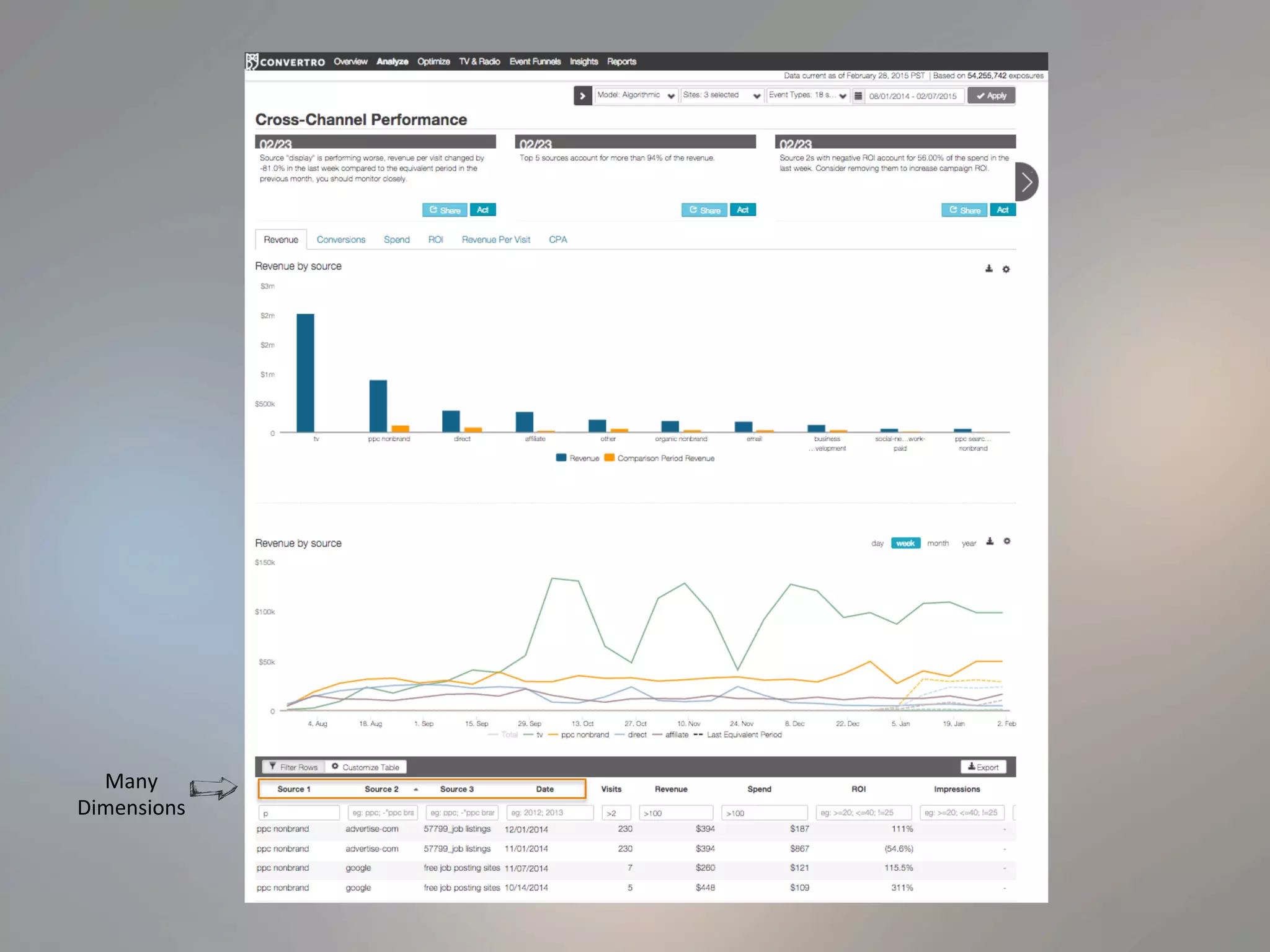This screenshot has width=1270, height=952.
Task: Expand the collapsed filter panel arrow
Action: coord(582,96)
